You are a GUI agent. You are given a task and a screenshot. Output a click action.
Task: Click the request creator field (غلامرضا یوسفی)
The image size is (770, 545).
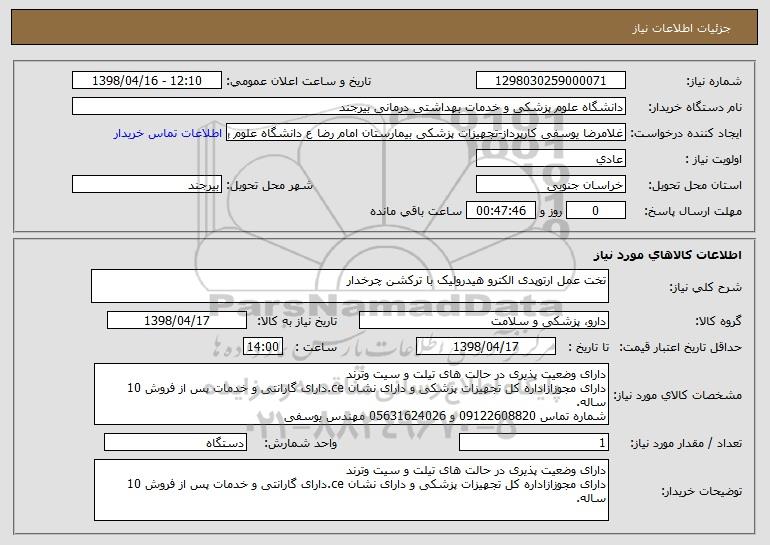tap(426, 133)
